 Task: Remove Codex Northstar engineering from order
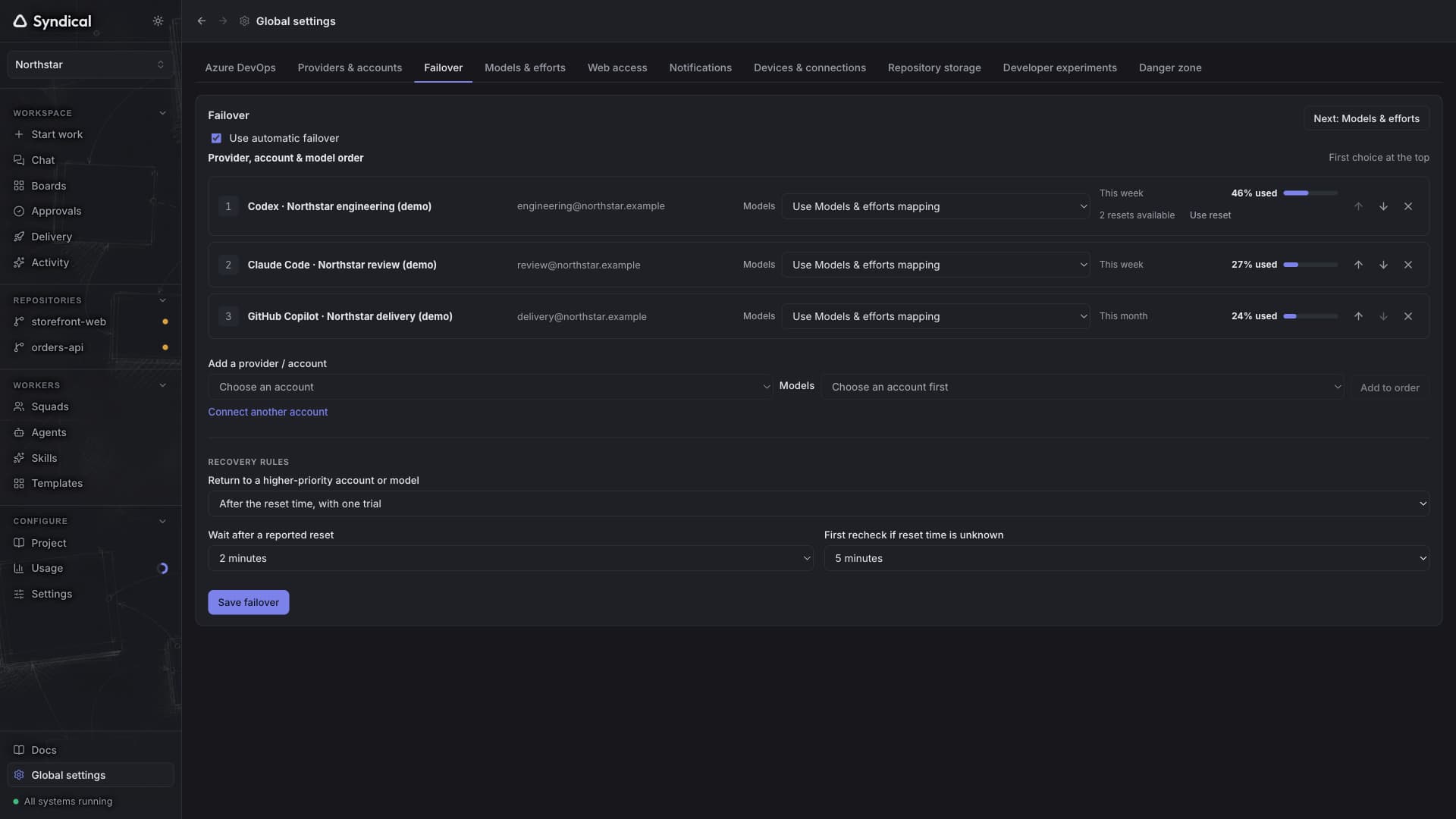click(x=1408, y=206)
